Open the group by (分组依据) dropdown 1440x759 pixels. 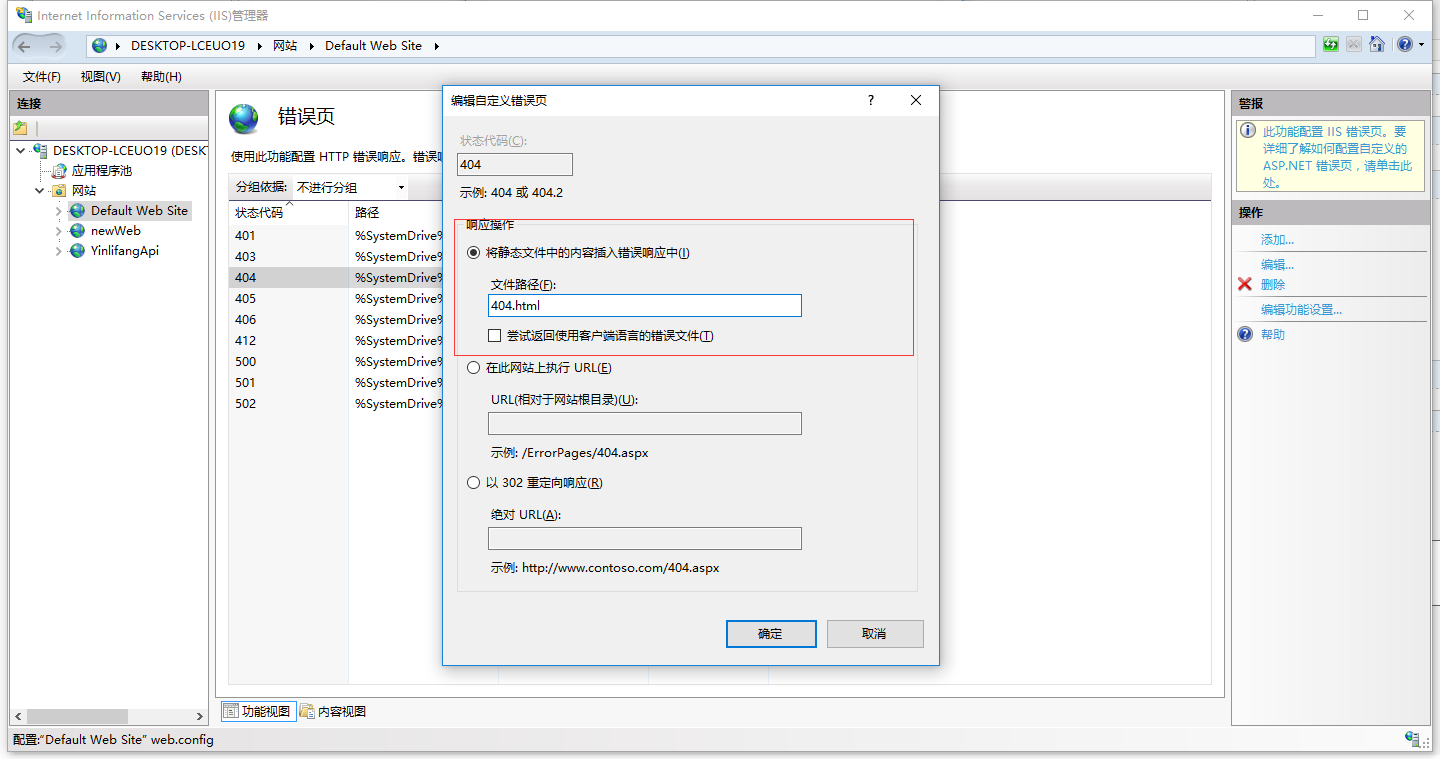(x=350, y=187)
